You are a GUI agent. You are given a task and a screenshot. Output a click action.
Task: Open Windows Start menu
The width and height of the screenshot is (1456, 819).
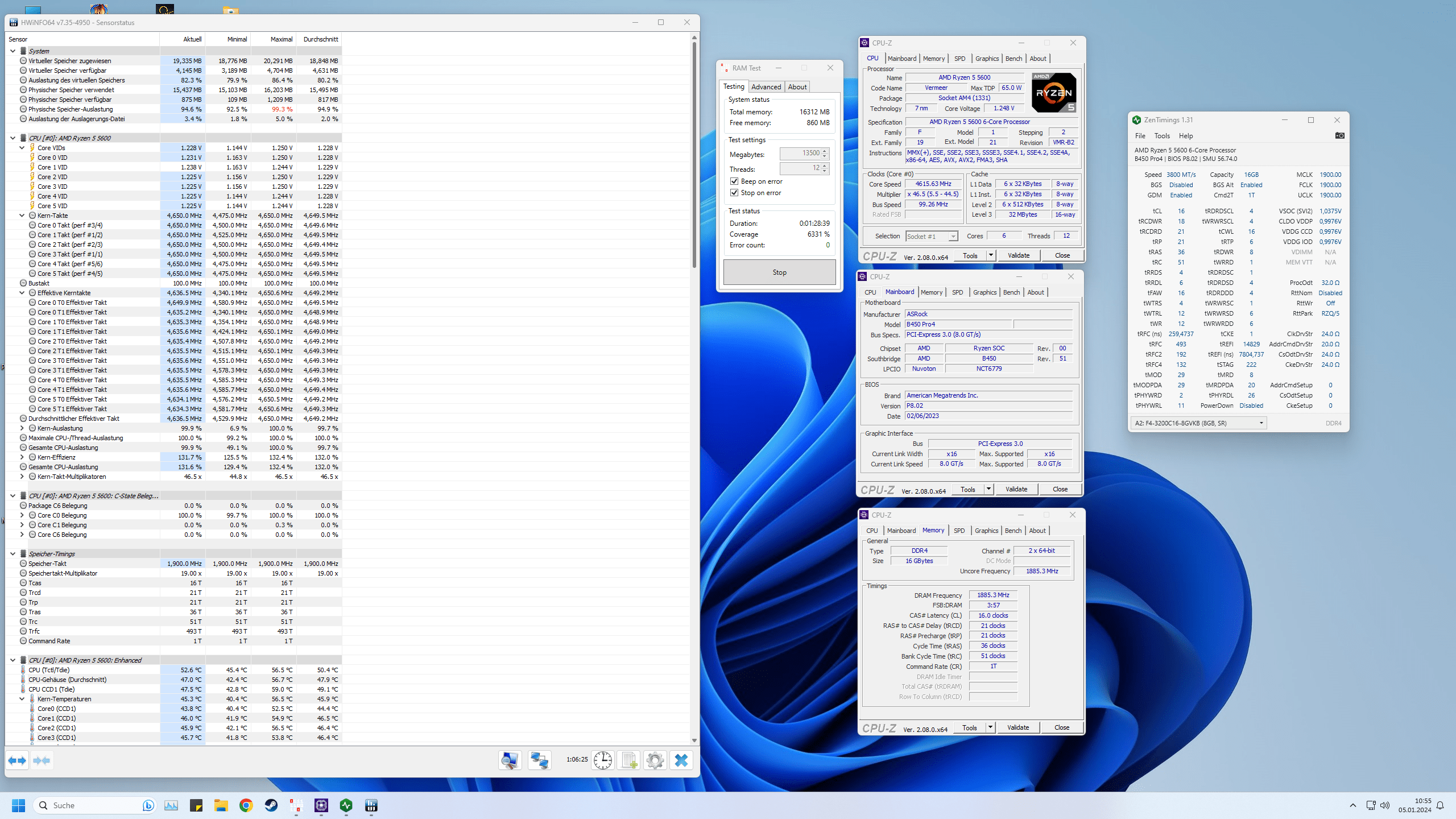pos(18,805)
